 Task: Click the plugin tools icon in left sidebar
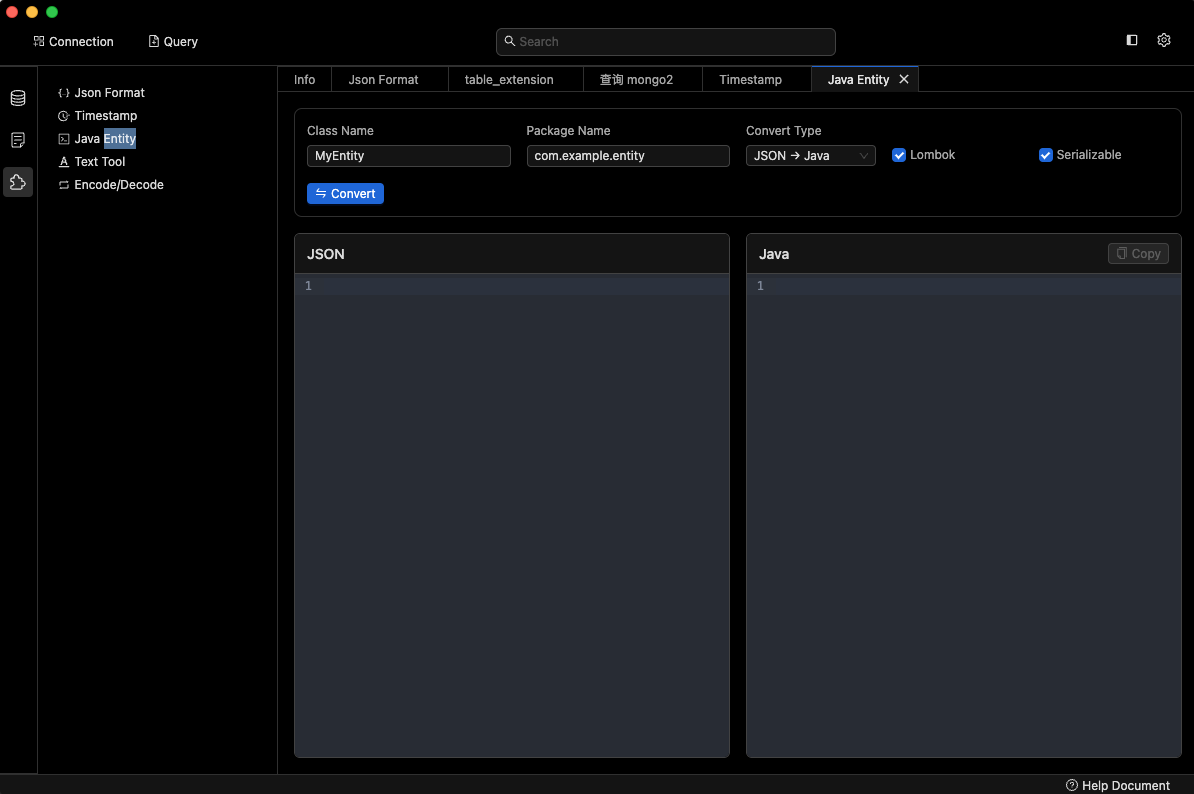point(17,182)
